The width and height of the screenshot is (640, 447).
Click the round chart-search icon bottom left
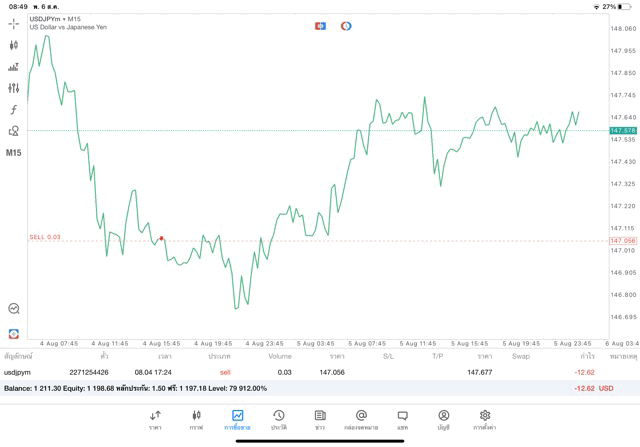click(x=14, y=309)
